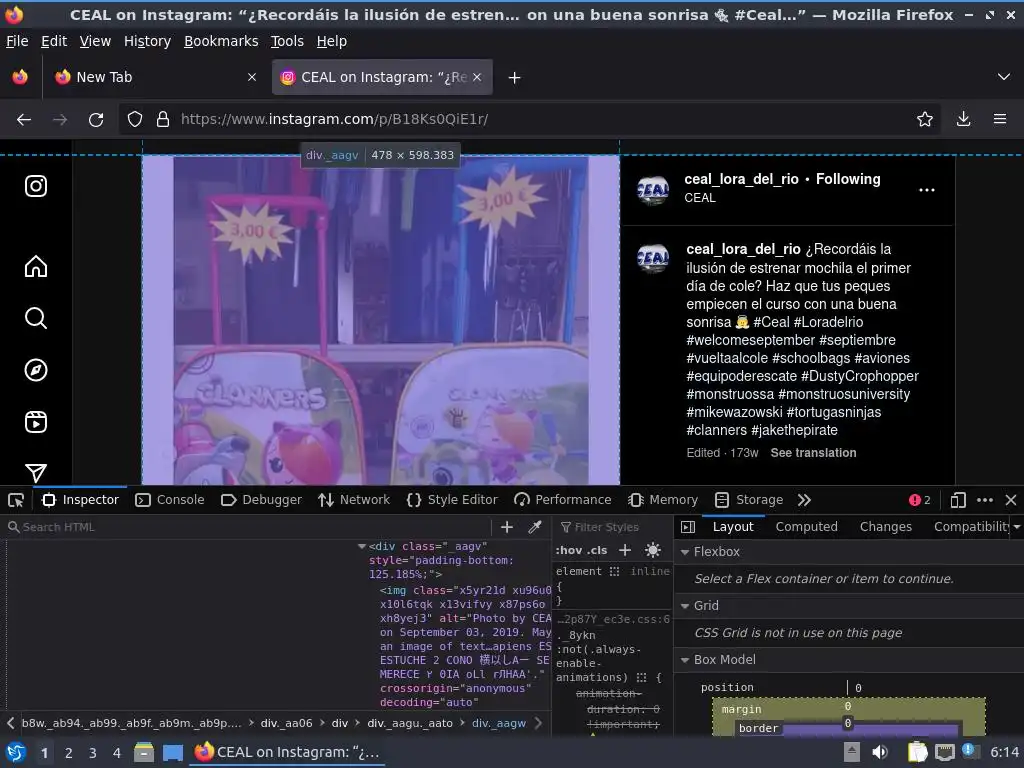Toggle the responsive design mode icon
Viewport: 1024px width, 768px height.
pos(957,500)
